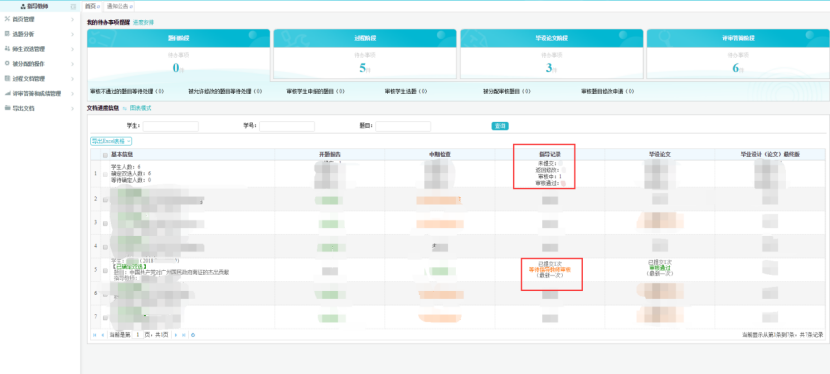The width and height of the screenshot is (830, 374).
Task: Go to the first page of the table
Action: (x=95, y=335)
